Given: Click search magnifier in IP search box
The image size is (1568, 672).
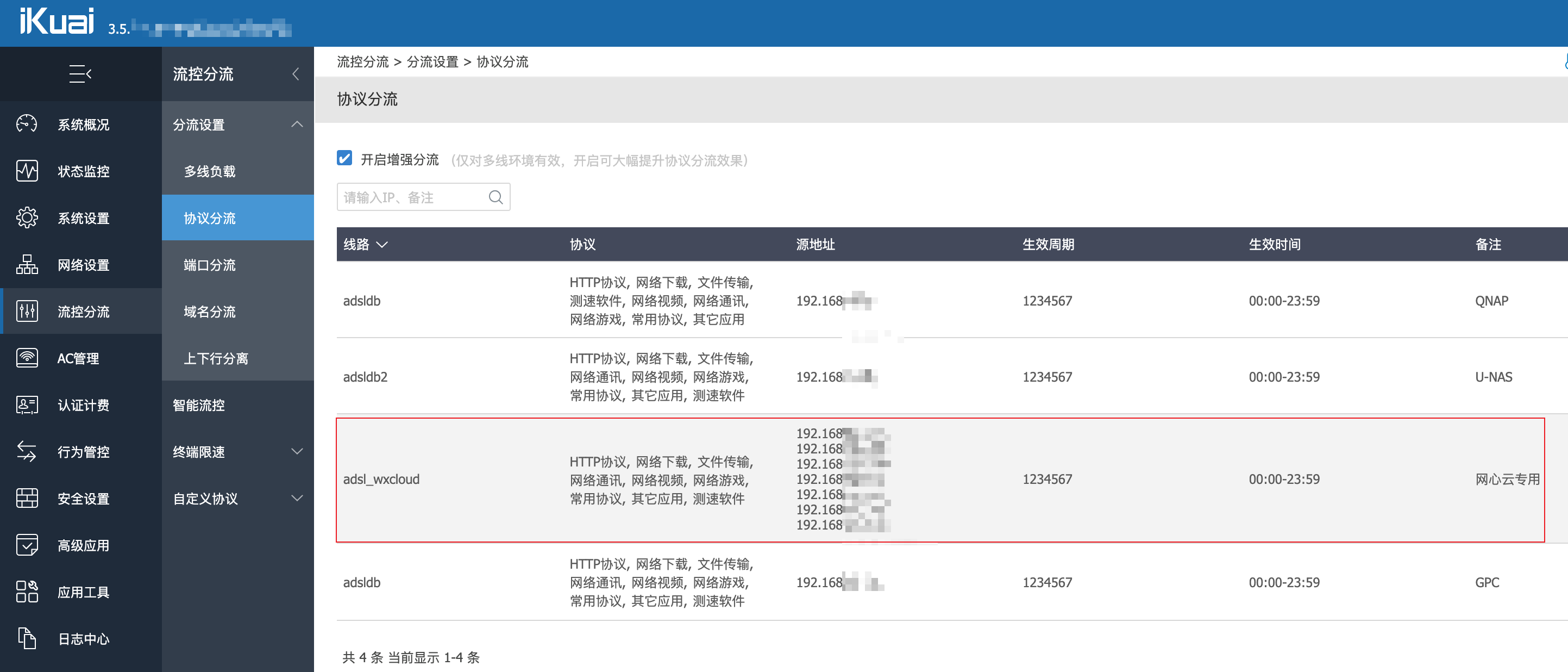Looking at the screenshot, I should pyautogui.click(x=496, y=197).
